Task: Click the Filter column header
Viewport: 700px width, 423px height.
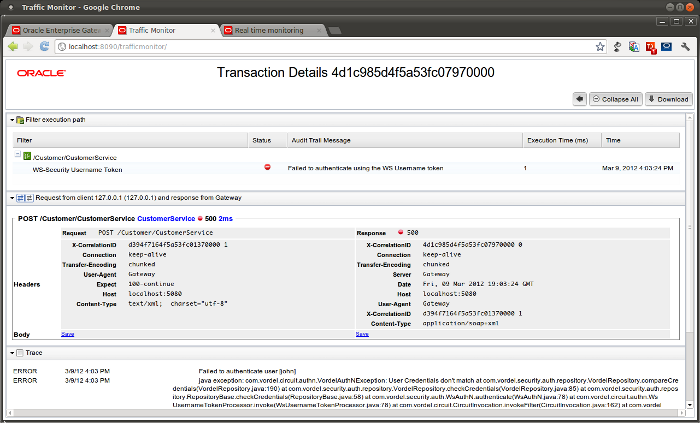Action: (130, 140)
